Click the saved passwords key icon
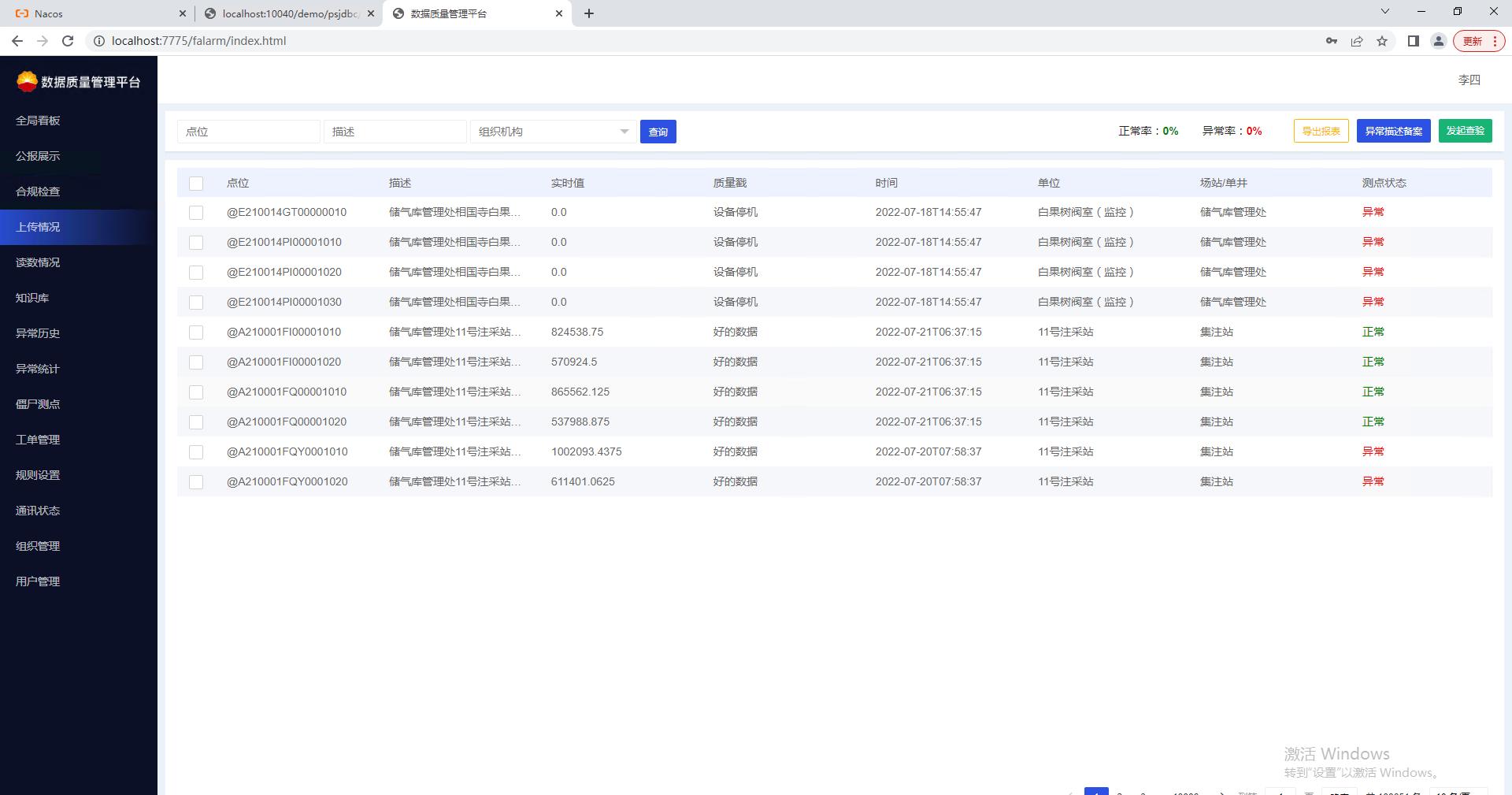 (x=1331, y=41)
